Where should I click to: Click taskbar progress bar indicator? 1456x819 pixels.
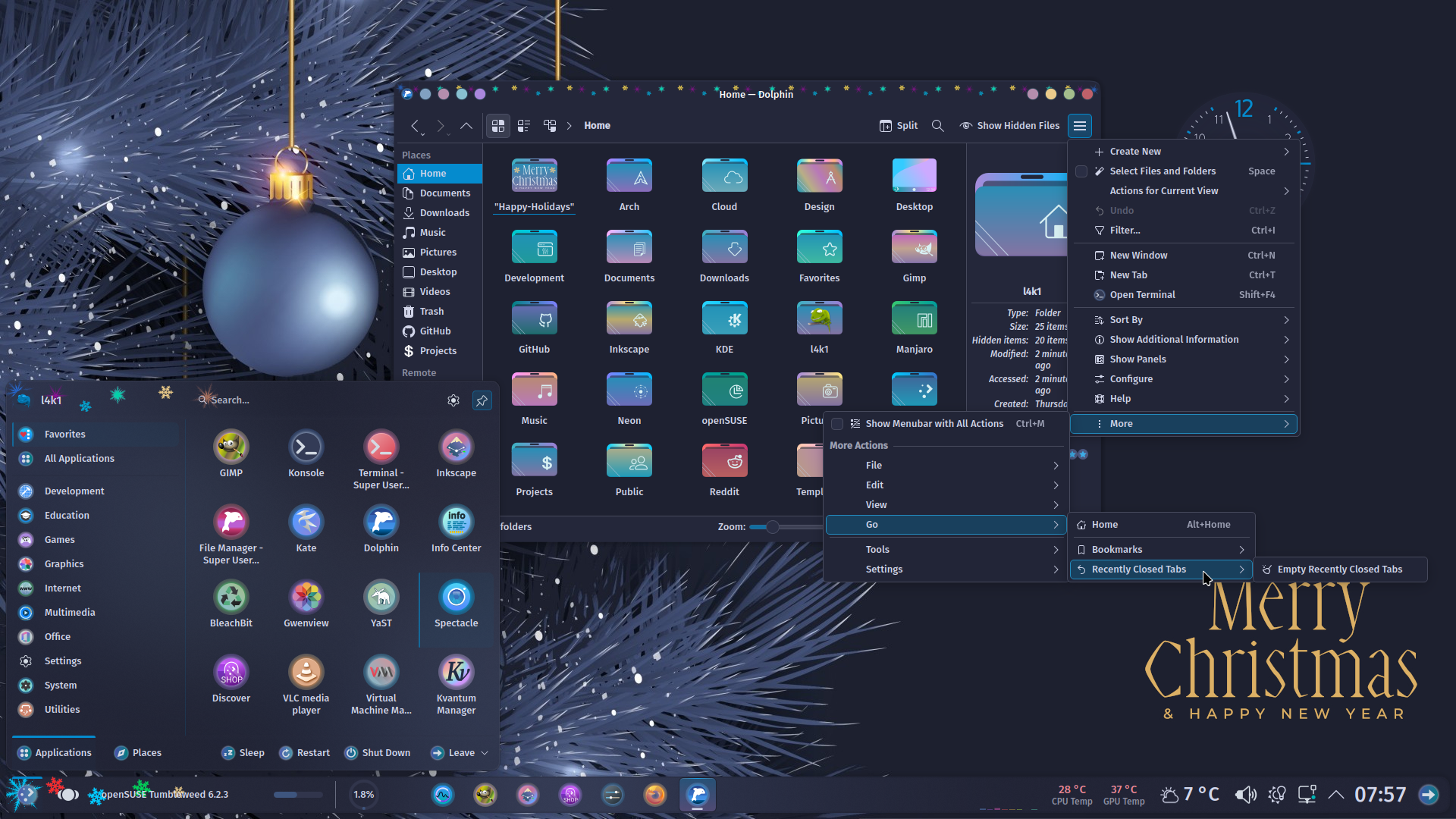click(299, 795)
